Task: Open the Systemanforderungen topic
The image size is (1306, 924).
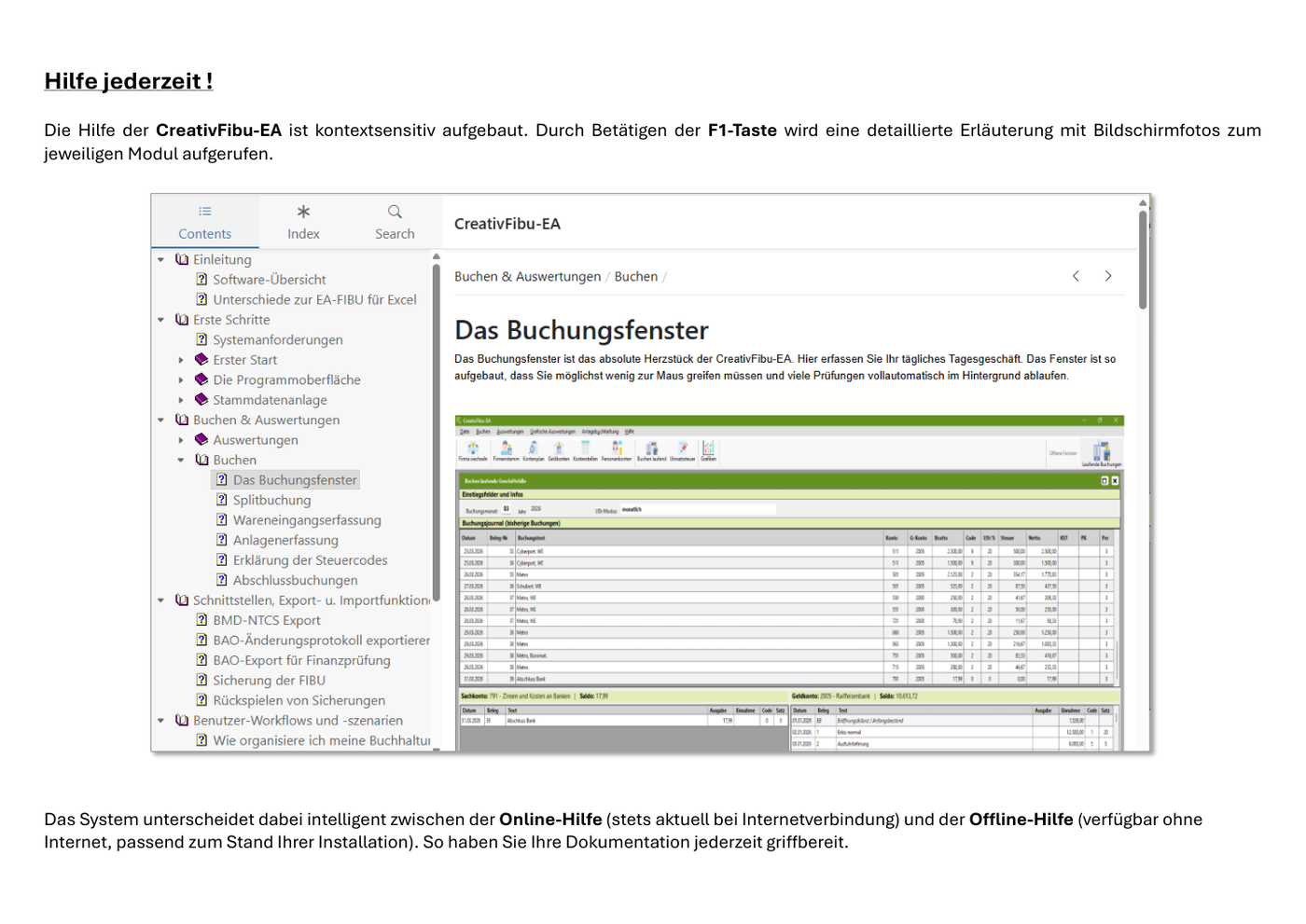Action: [278, 339]
